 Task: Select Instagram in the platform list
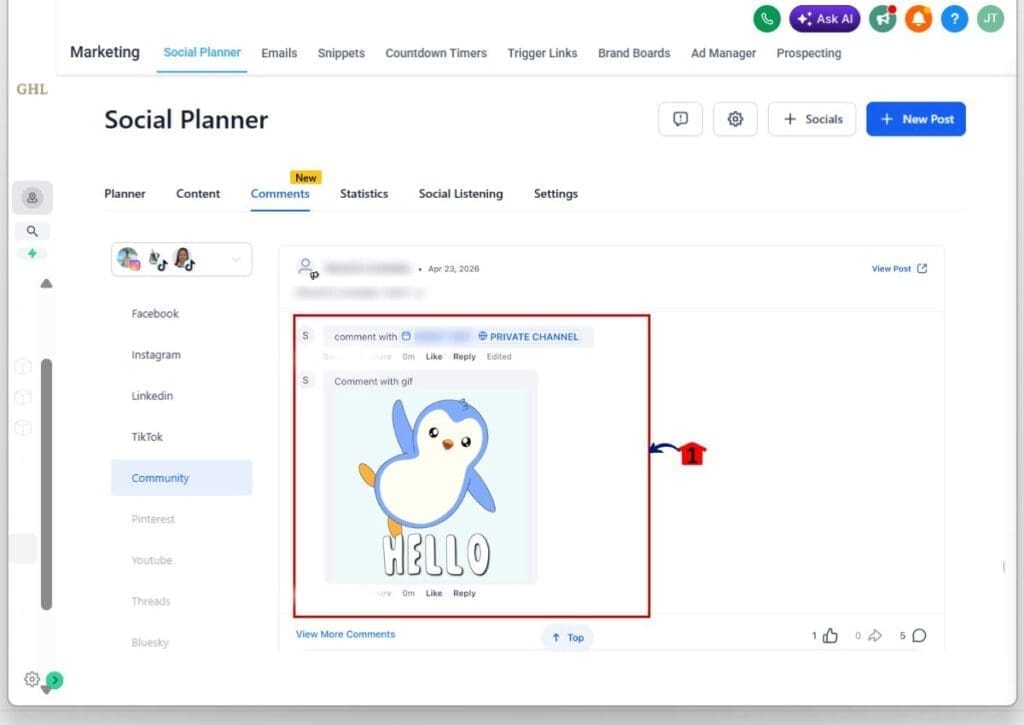(x=156, y=355)
